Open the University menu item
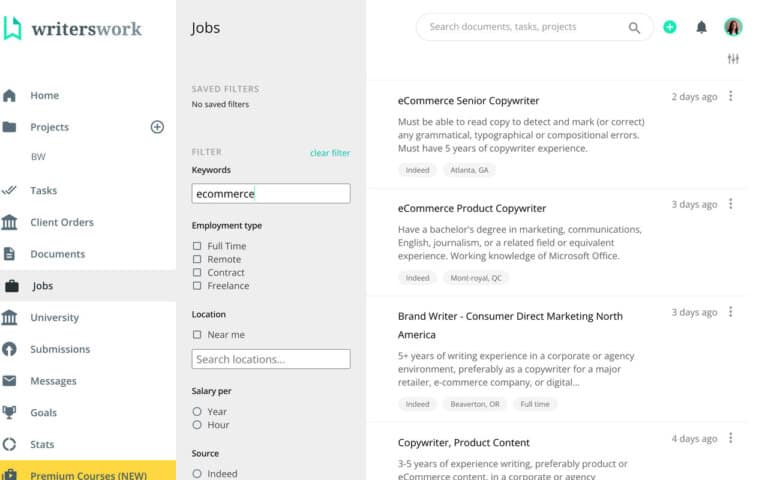Image resolution: width=768 pixels, height=480 pixels. pos(54,318)
